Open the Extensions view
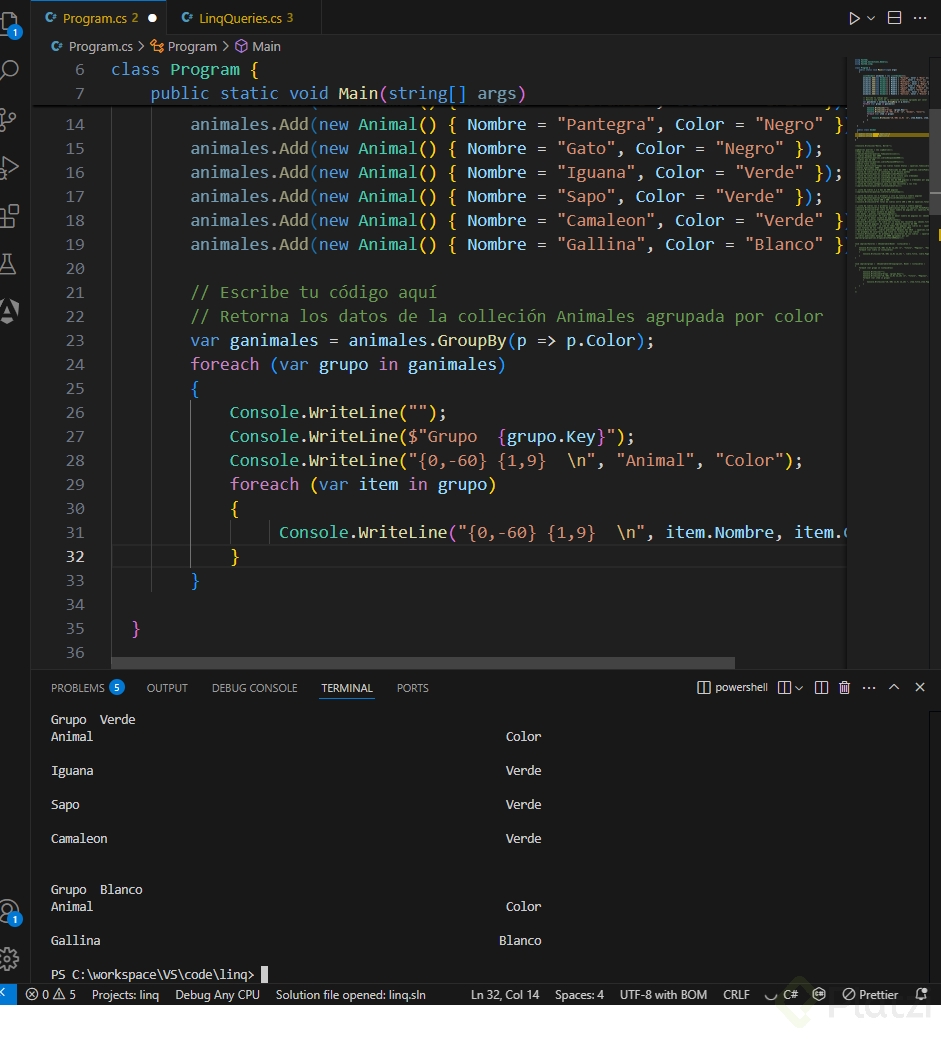The image size is (941, 1039). tap(10, 214)
